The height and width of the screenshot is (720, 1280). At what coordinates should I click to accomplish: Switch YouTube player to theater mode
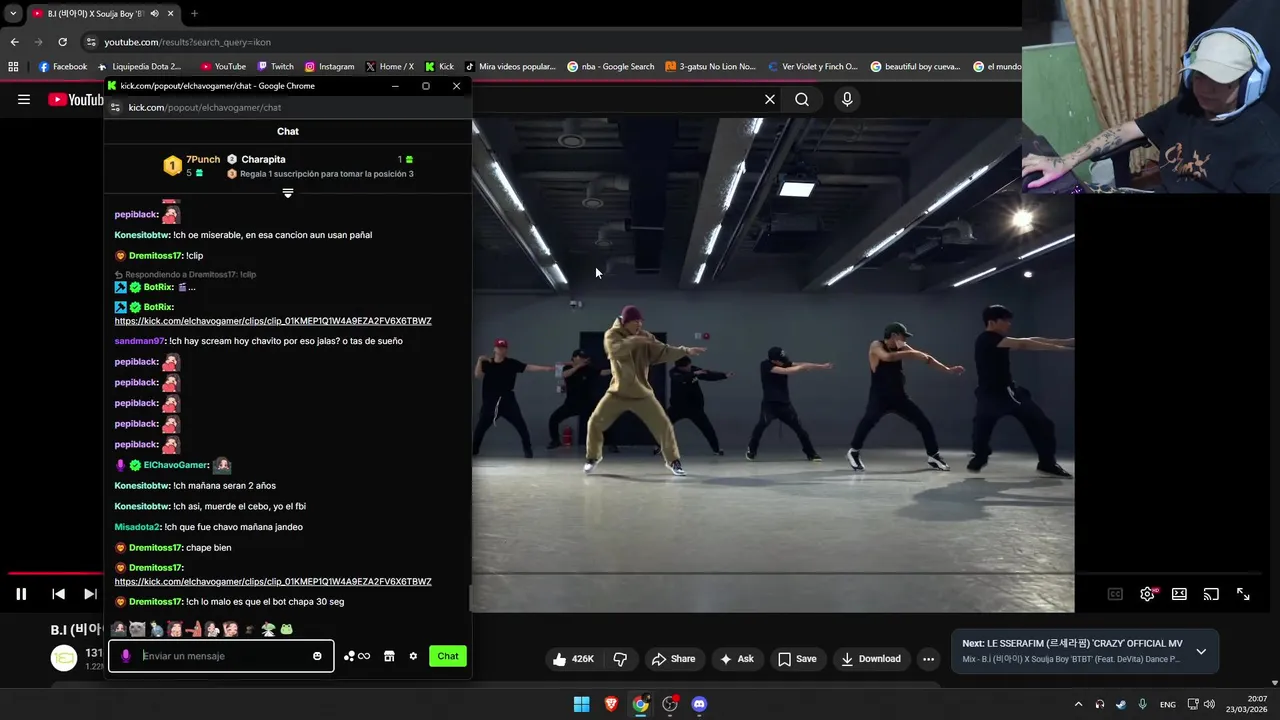point(1179,594)
